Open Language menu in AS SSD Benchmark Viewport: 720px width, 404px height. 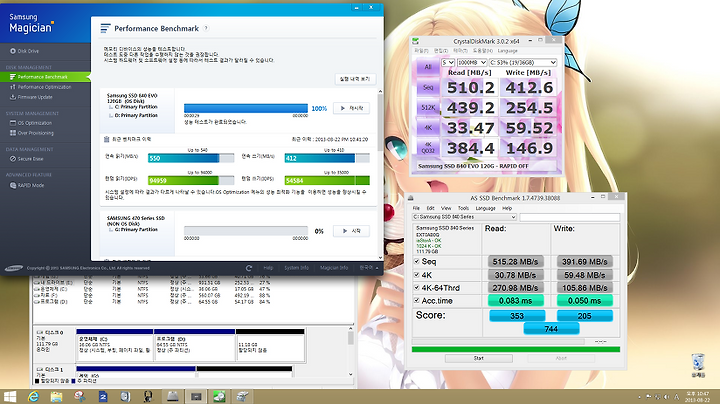click(485, 208)
